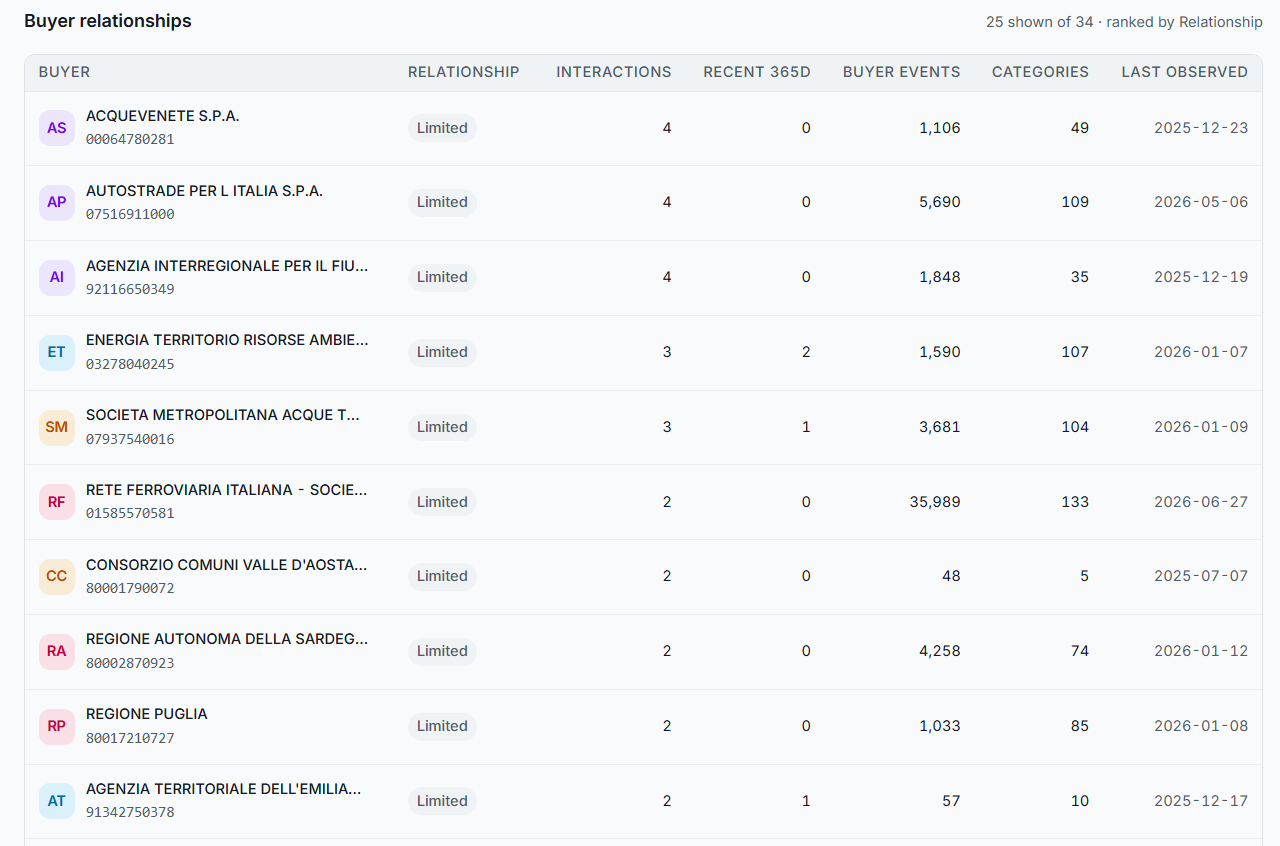This screenshot has width=1280, height=846.
Task: Open buyer SOCIETA METROPOLITANA ACQUE T...
Action: (223, 415)
